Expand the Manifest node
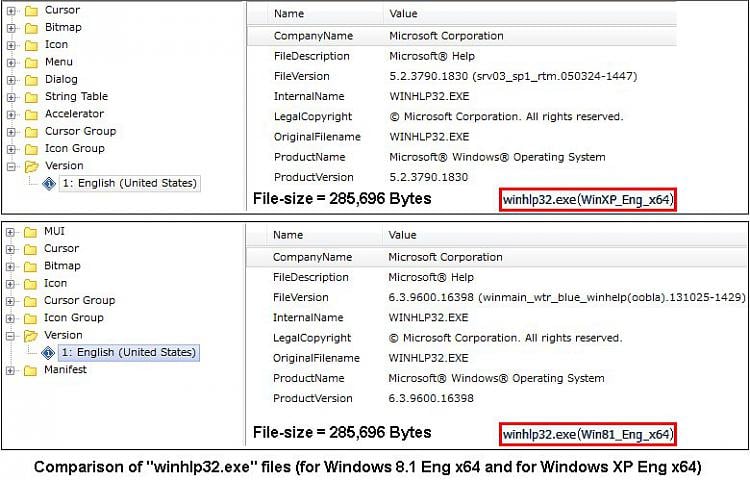 click(10, 371)
